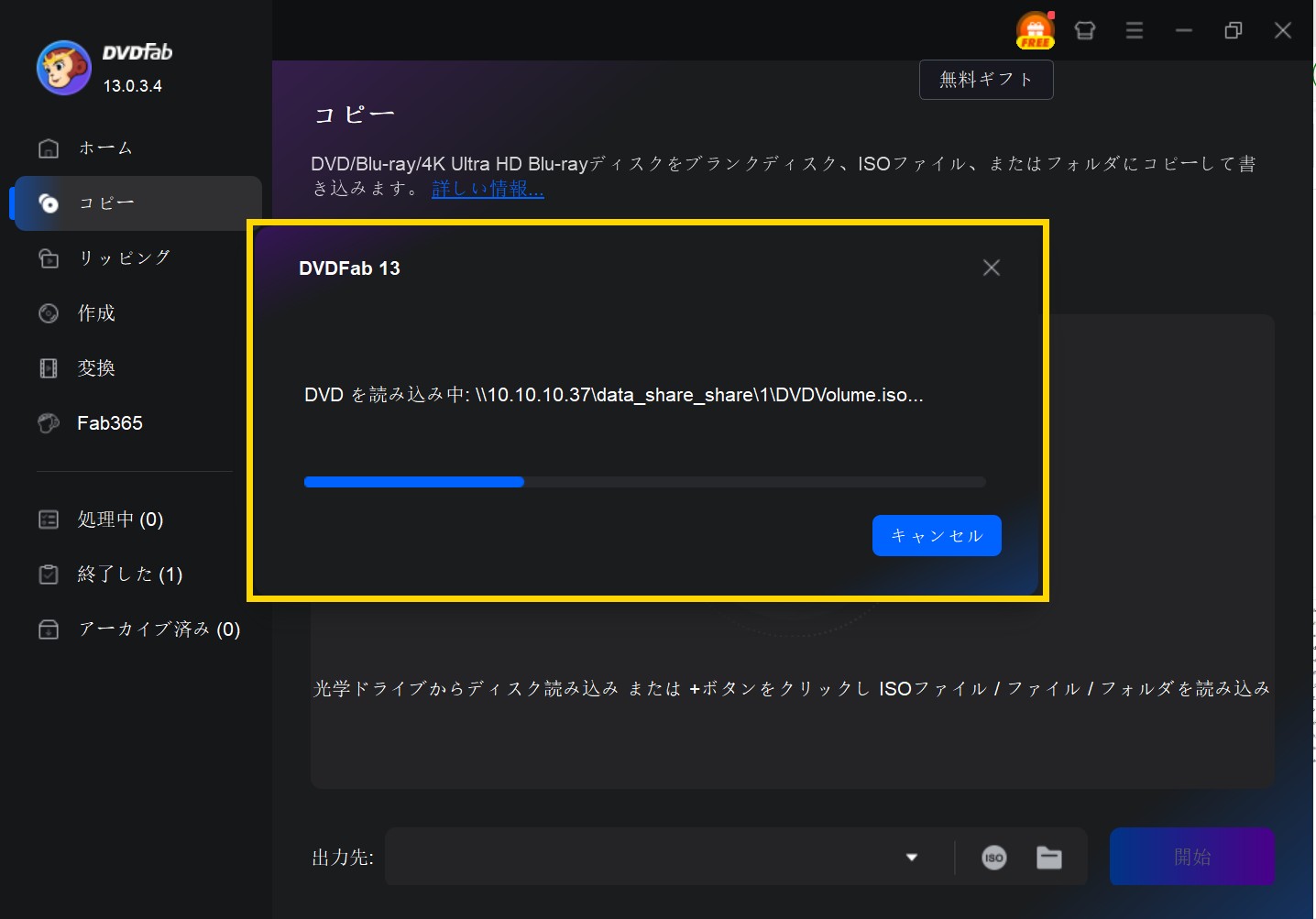The image size is (1316, 919).
Task: Click the 無料ギフト tooltip
Action: [x=986, y=80]
